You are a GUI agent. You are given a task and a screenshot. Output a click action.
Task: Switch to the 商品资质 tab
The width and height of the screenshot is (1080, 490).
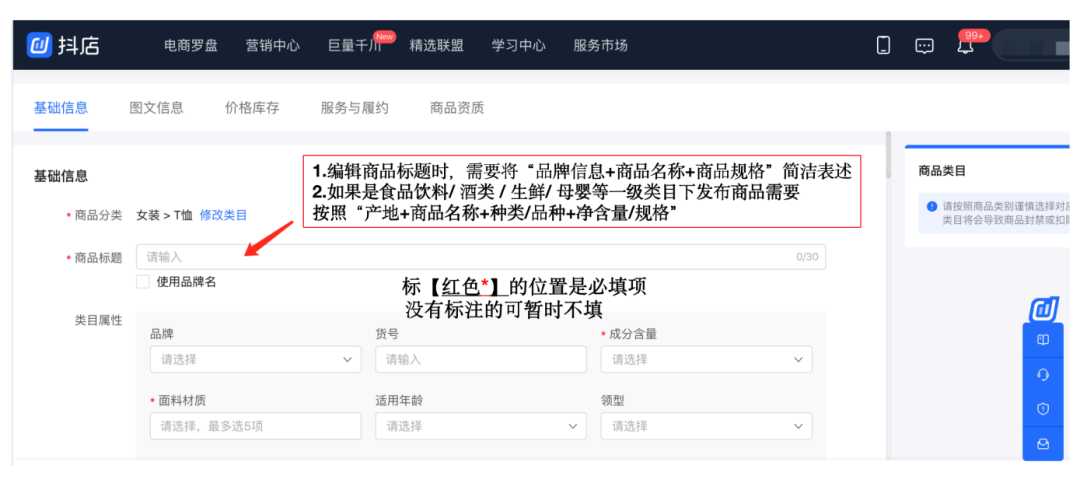point(457,108)
